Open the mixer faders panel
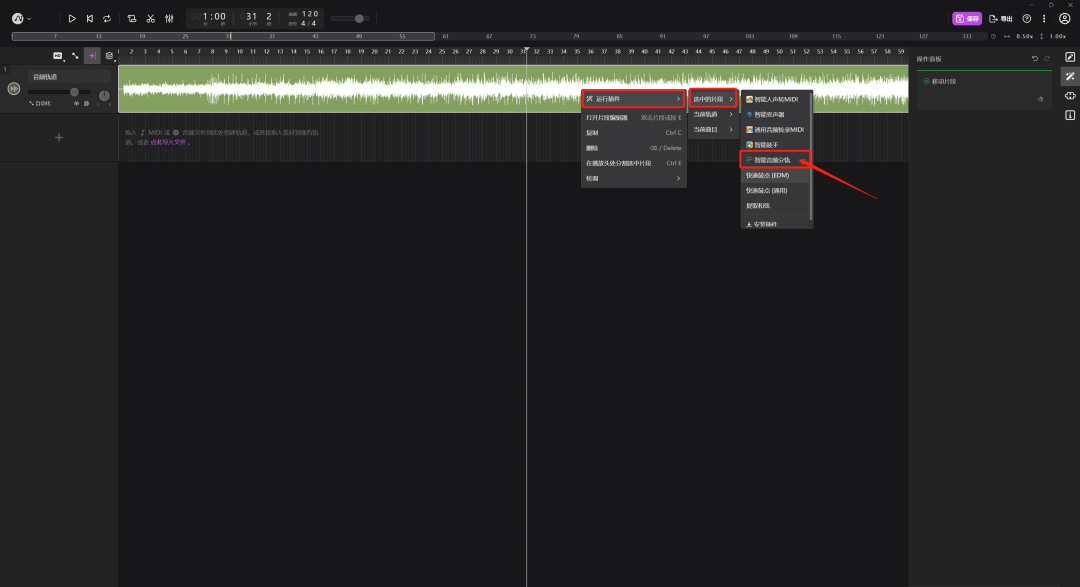Viewport: 1080px width, 587px height. [x=169, y=19]
